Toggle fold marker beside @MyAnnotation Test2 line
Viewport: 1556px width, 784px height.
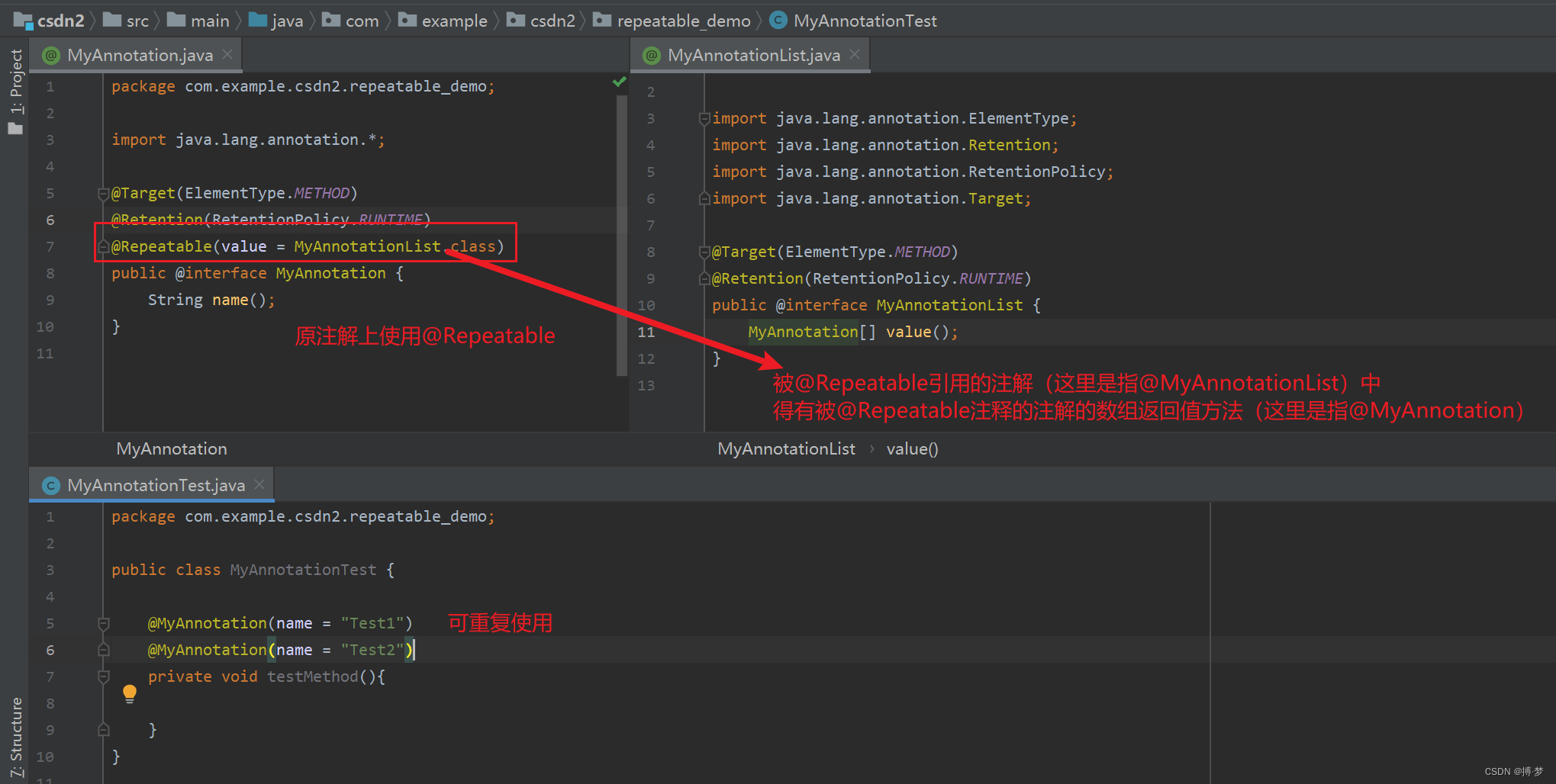pos(104,651)
